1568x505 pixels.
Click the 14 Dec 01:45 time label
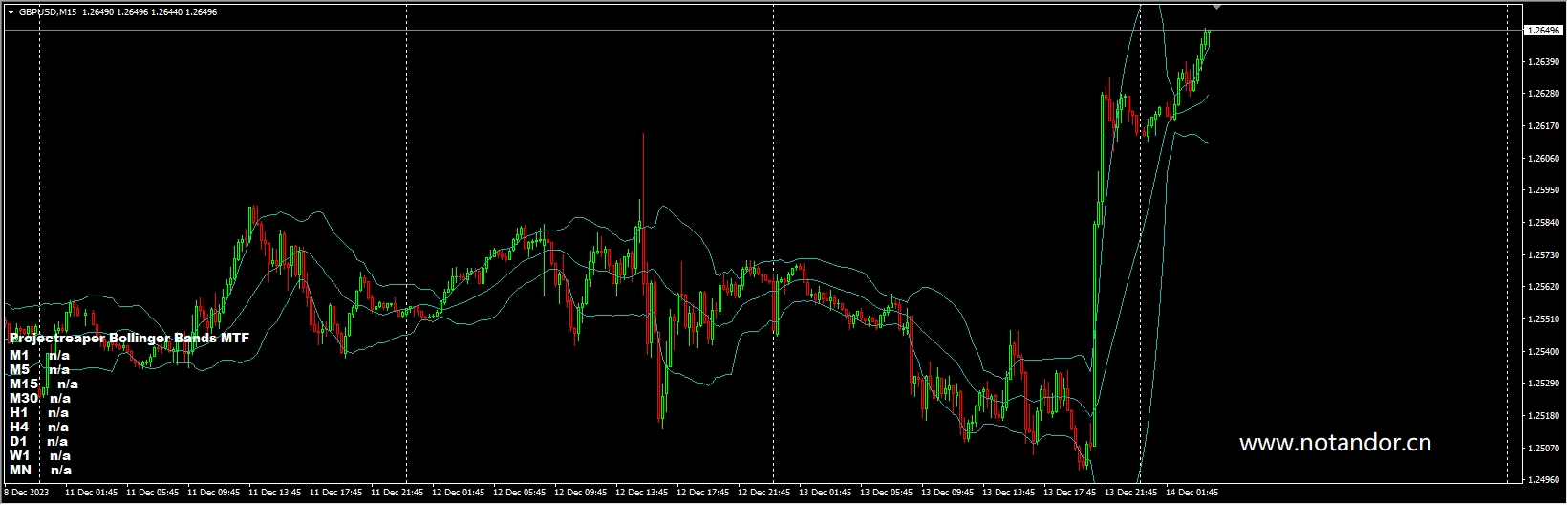tap(1192, 494)
